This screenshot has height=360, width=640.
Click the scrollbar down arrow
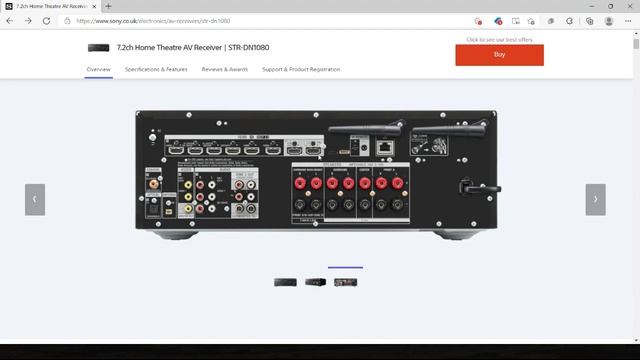[636, 340]
